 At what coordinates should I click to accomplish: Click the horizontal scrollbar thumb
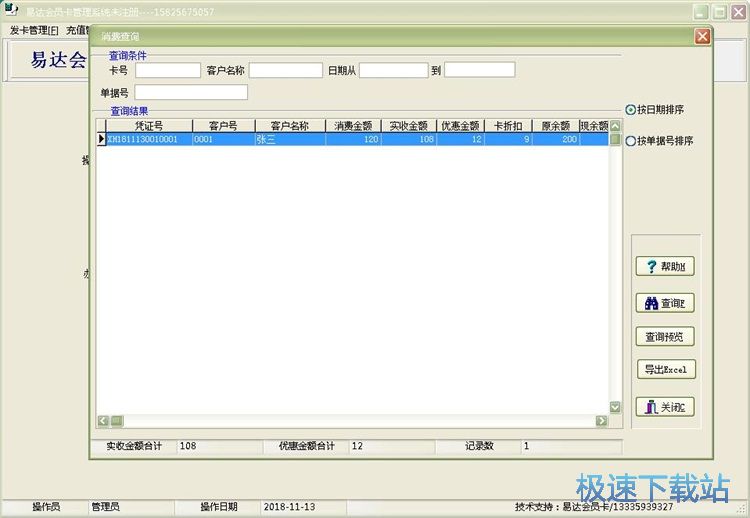click(117, 420)
